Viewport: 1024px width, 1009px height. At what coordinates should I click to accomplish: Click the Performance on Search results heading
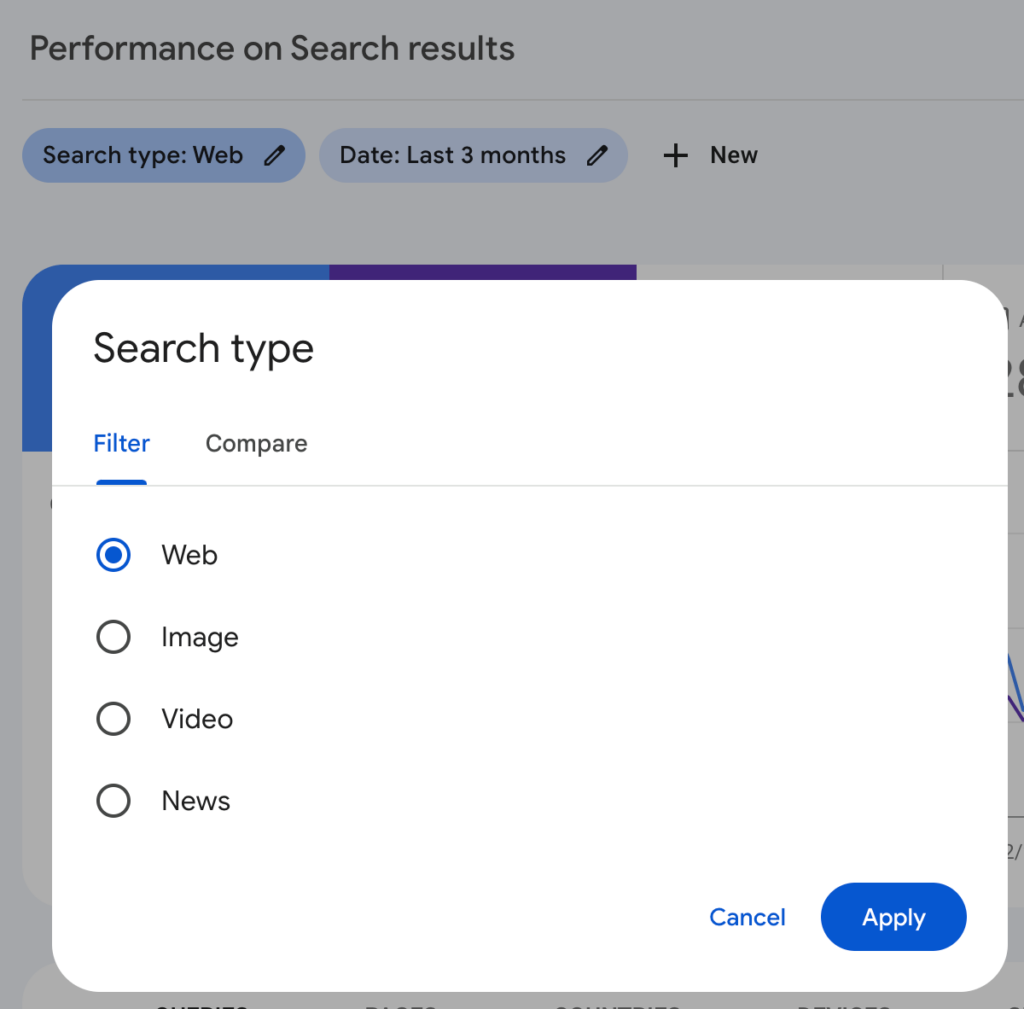pos(272,48)
